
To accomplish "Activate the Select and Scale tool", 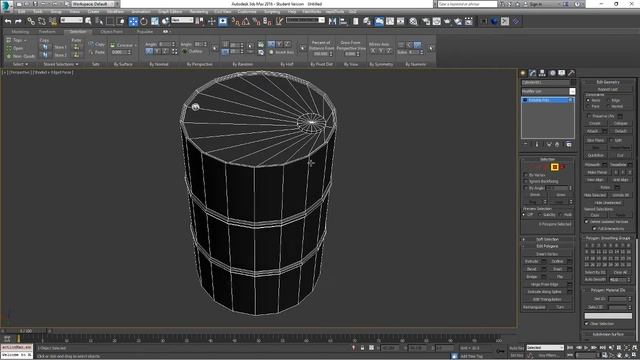I will pos(155,21).
